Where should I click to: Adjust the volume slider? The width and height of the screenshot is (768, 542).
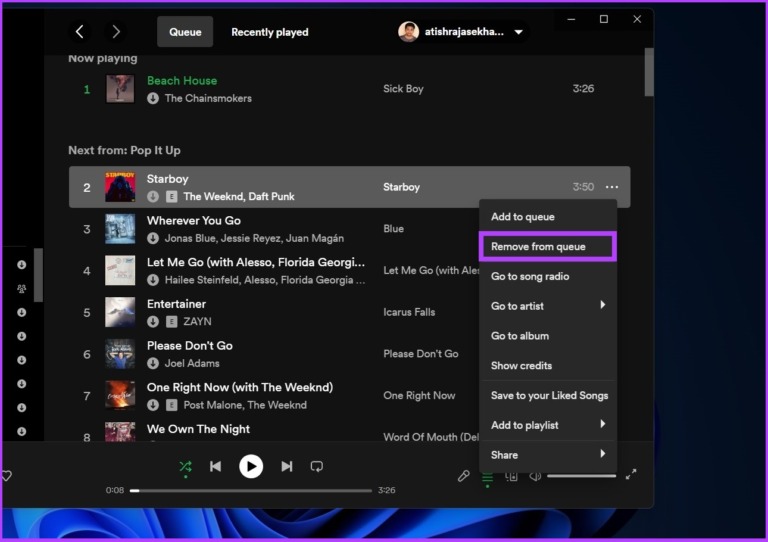click(x=581, y=476)
